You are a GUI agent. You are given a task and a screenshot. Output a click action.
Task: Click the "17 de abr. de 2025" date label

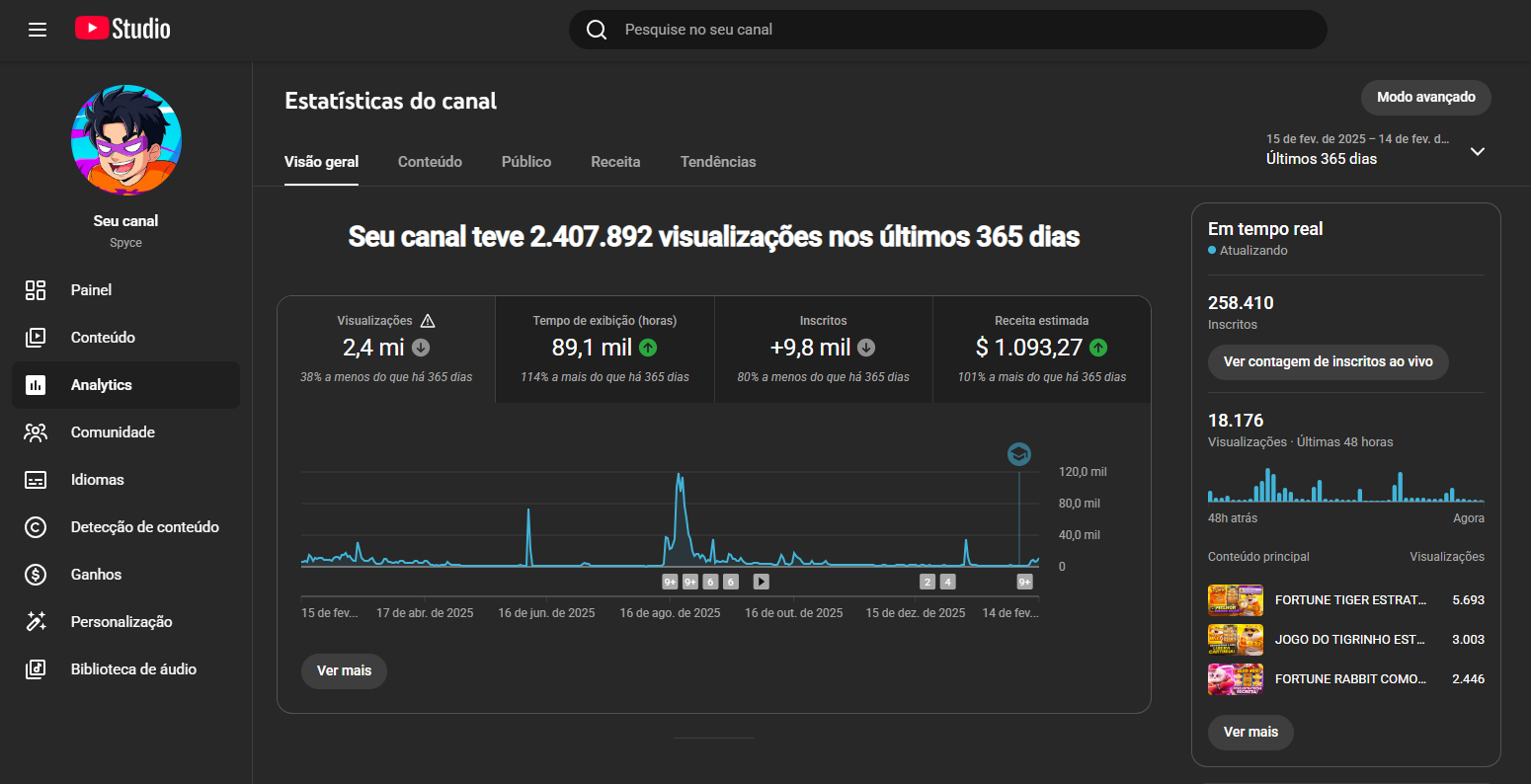point(425,613)
